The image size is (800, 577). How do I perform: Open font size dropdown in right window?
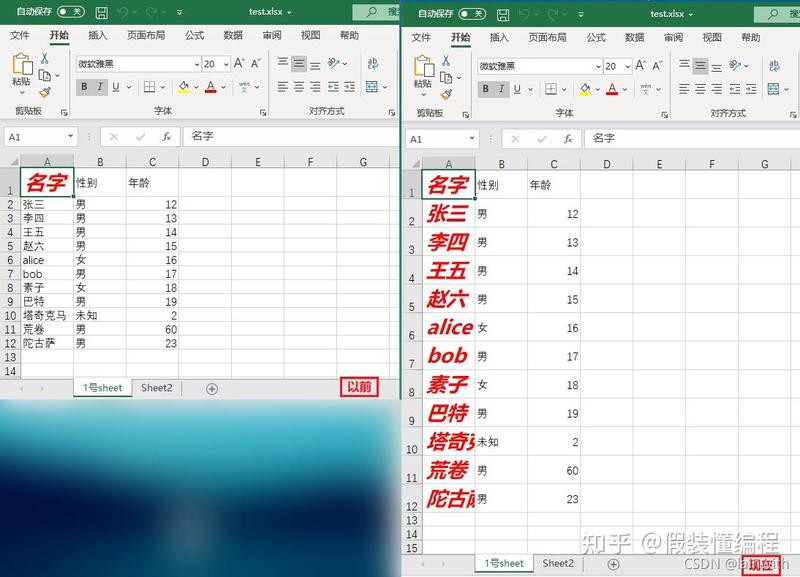[x=628, y=66]
